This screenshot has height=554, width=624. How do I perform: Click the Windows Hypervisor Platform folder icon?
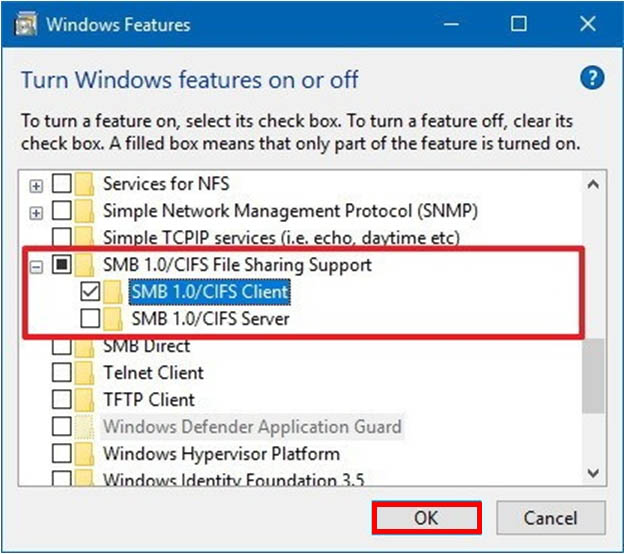85,453
